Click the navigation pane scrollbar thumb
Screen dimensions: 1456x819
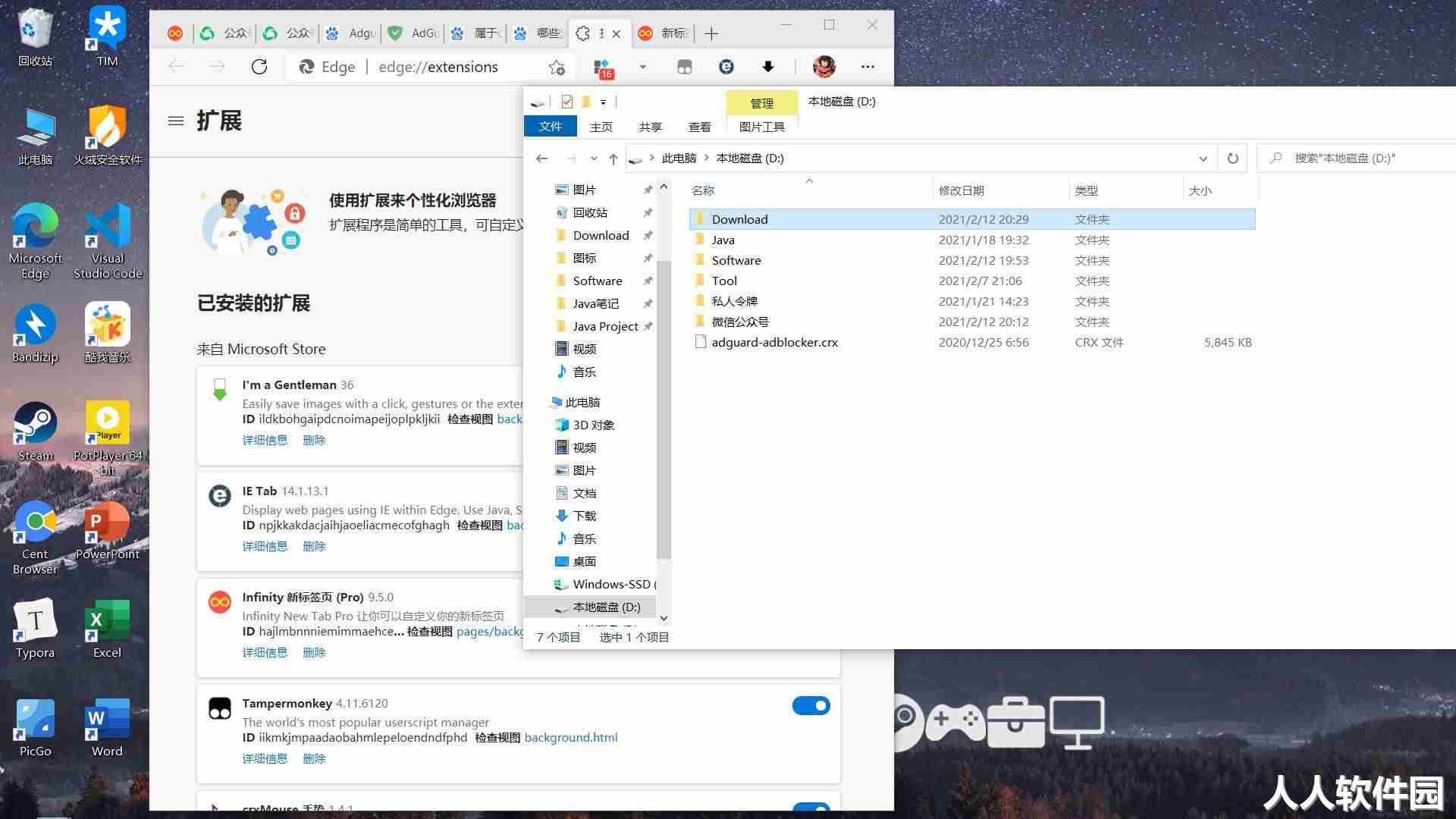664,409
